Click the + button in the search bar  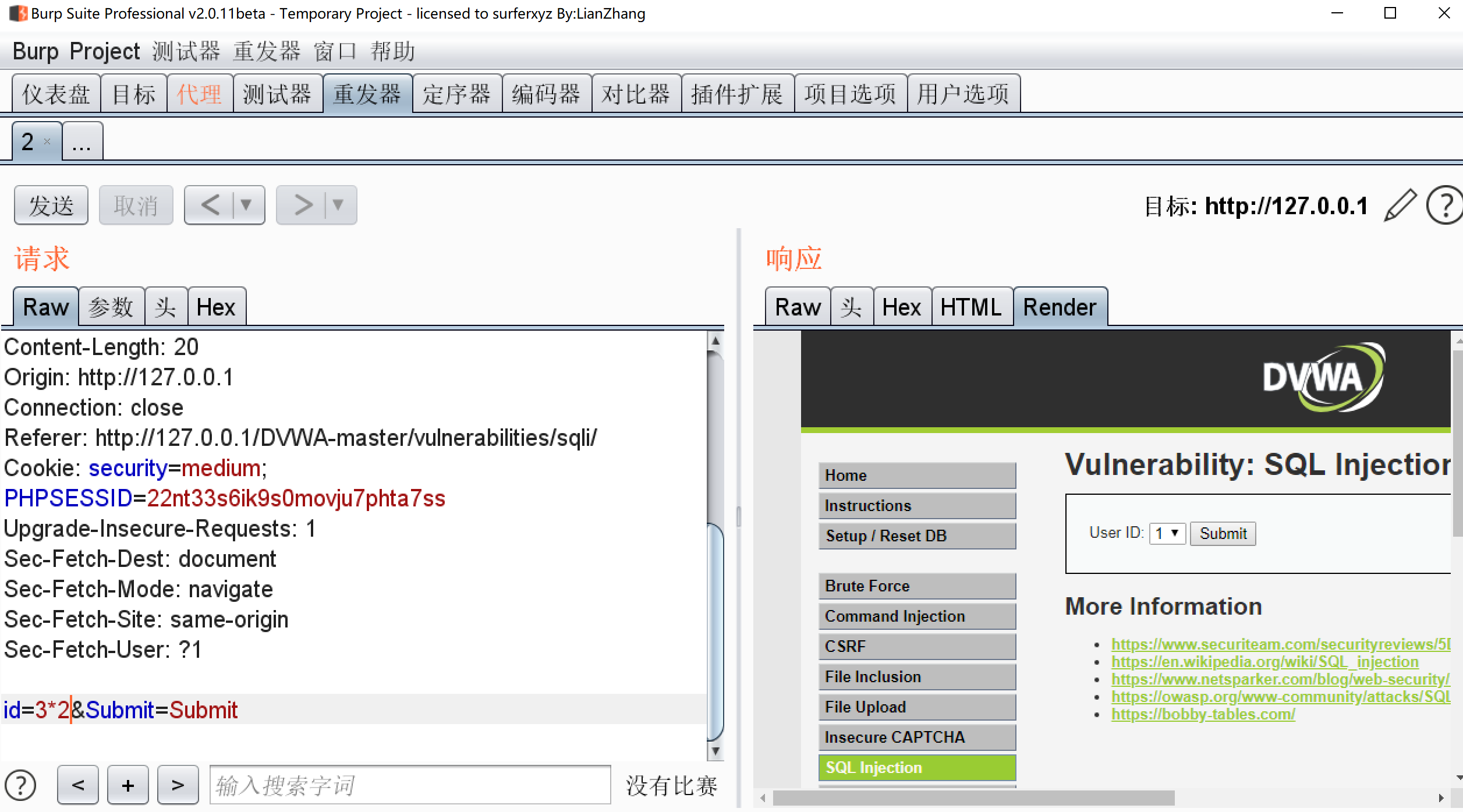pos(128,785)
